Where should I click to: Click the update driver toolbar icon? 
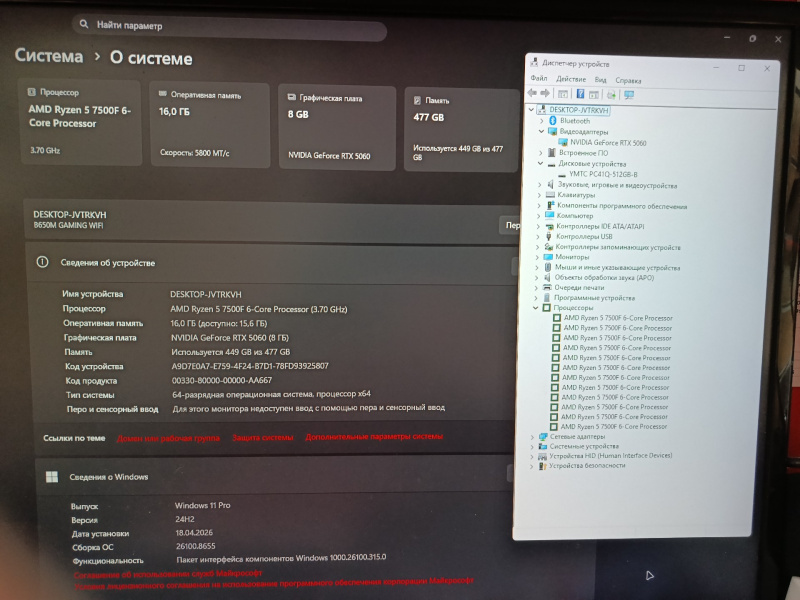tap(611, 95)
